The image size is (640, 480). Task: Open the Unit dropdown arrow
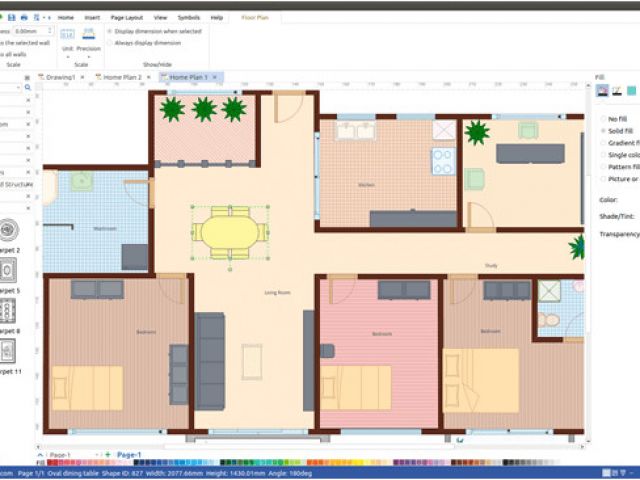(68, 56)
